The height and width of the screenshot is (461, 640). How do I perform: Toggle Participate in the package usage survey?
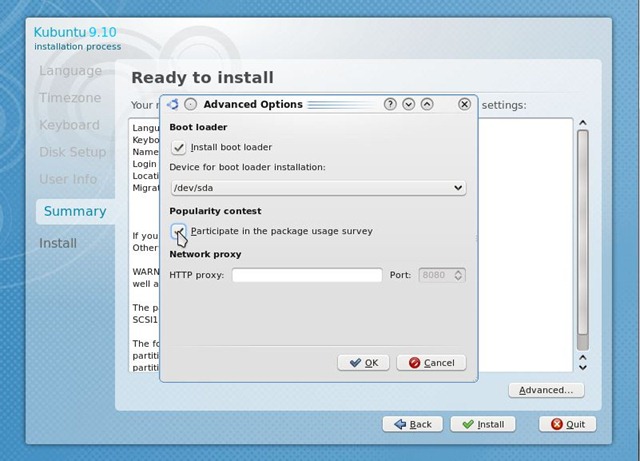(178, 231)
